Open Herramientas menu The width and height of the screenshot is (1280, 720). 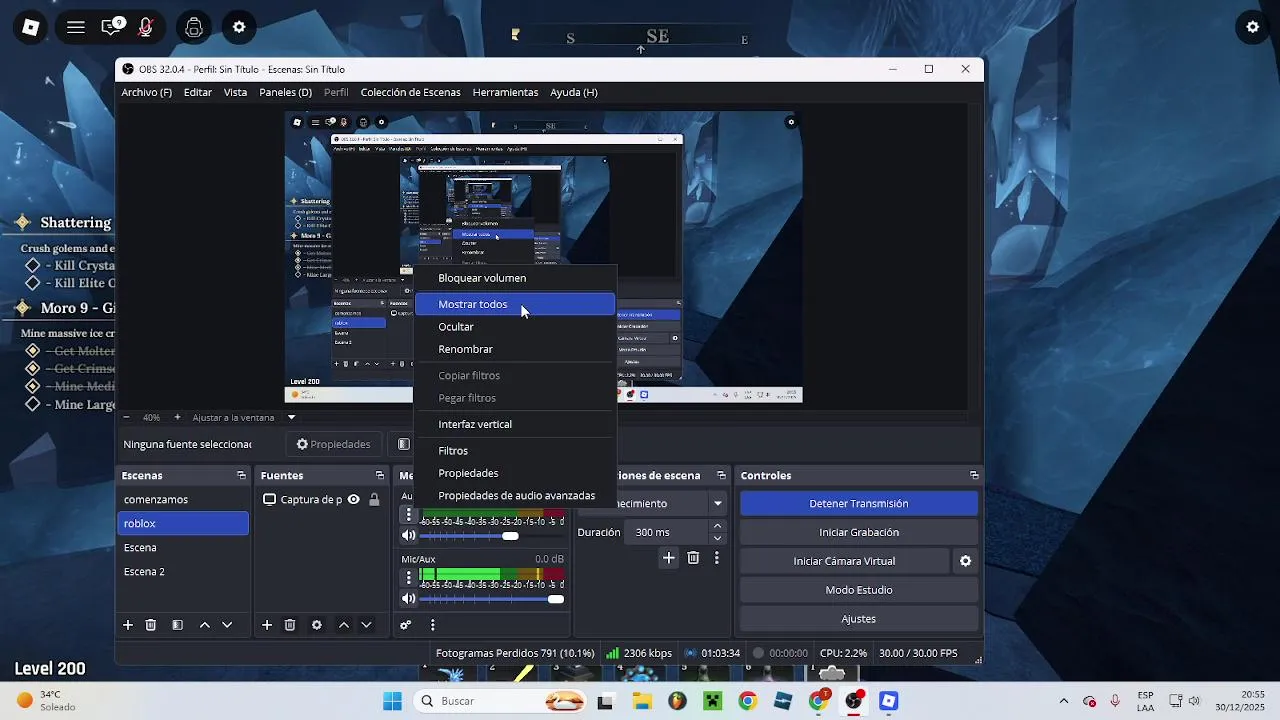(505, 92)
